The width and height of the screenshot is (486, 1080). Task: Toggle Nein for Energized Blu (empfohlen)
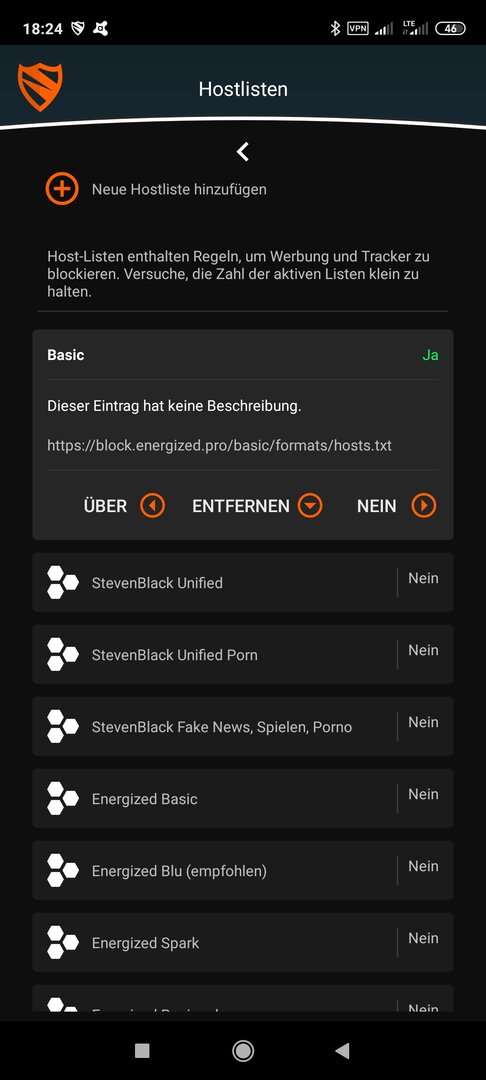pyautogui.click(x=423, y=866)
